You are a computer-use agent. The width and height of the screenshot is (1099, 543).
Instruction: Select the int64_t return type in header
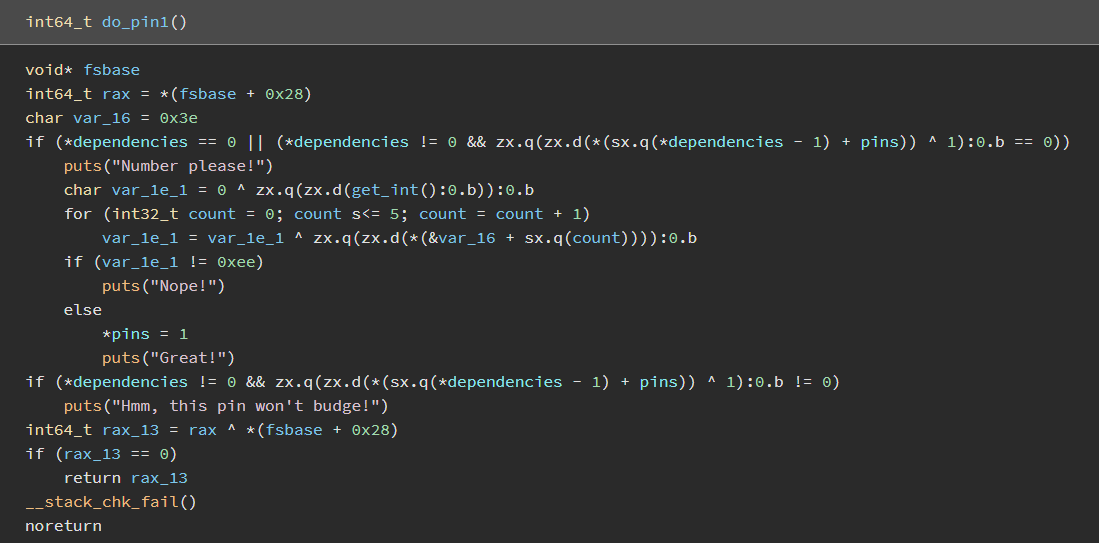click(x=59, y=22)
